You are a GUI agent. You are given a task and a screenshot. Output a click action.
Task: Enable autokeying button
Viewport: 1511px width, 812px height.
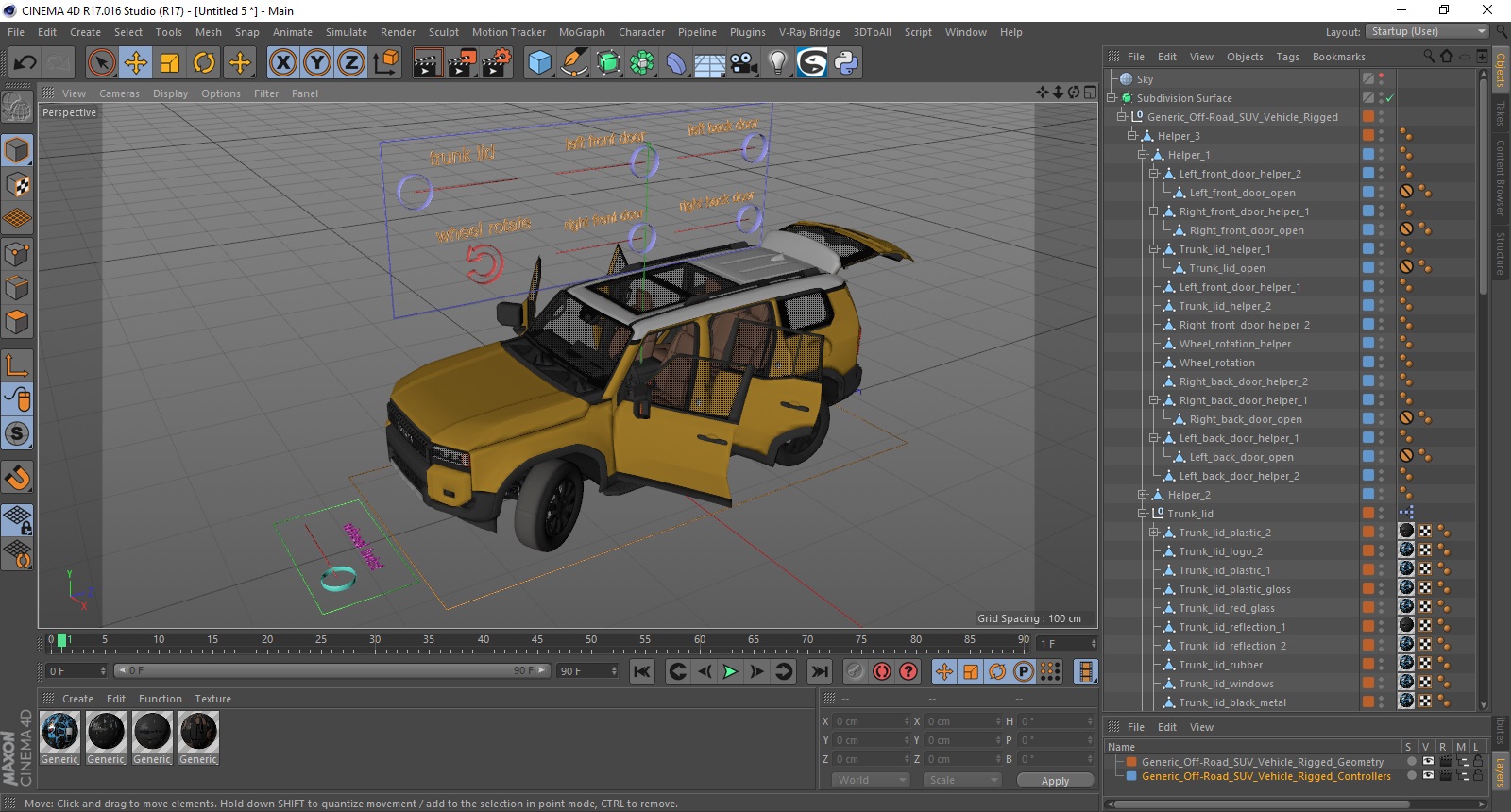(x=882, y=671)
